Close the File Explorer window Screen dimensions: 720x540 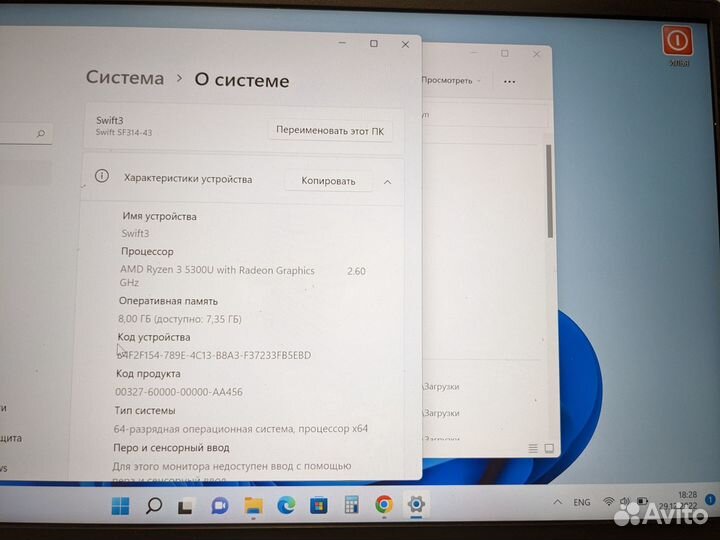536,54
